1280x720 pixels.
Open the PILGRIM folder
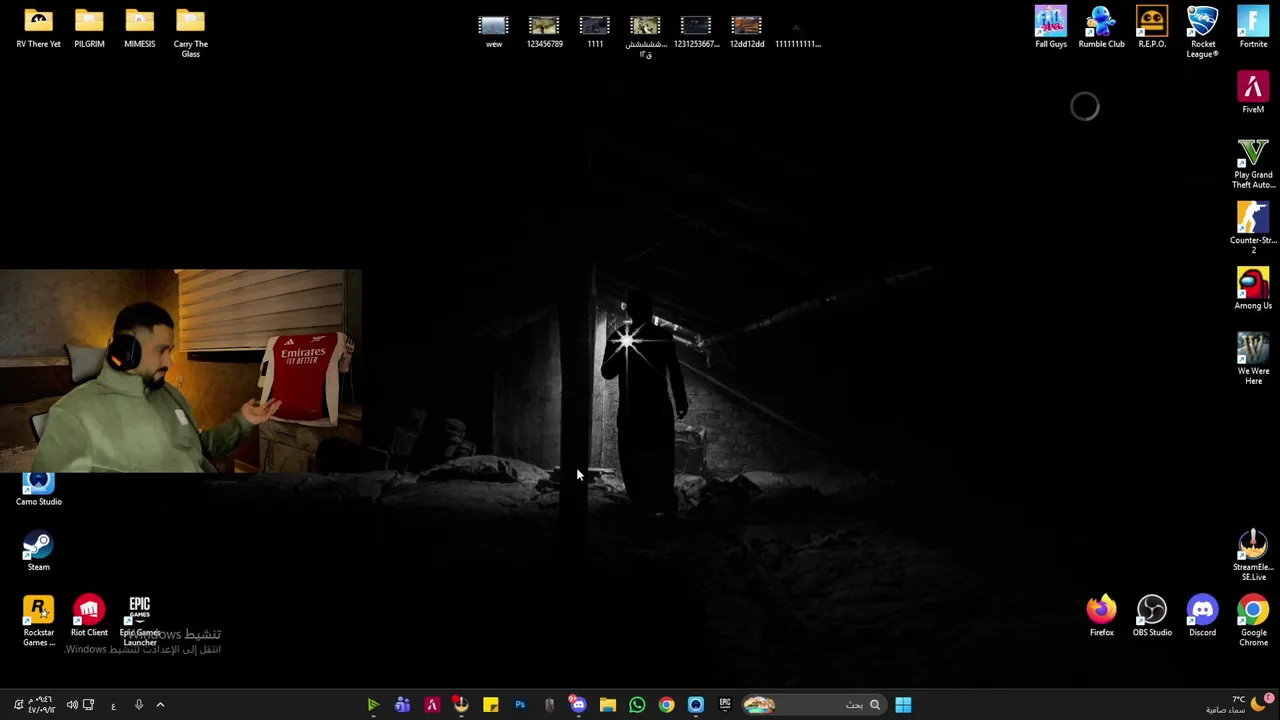89,28
